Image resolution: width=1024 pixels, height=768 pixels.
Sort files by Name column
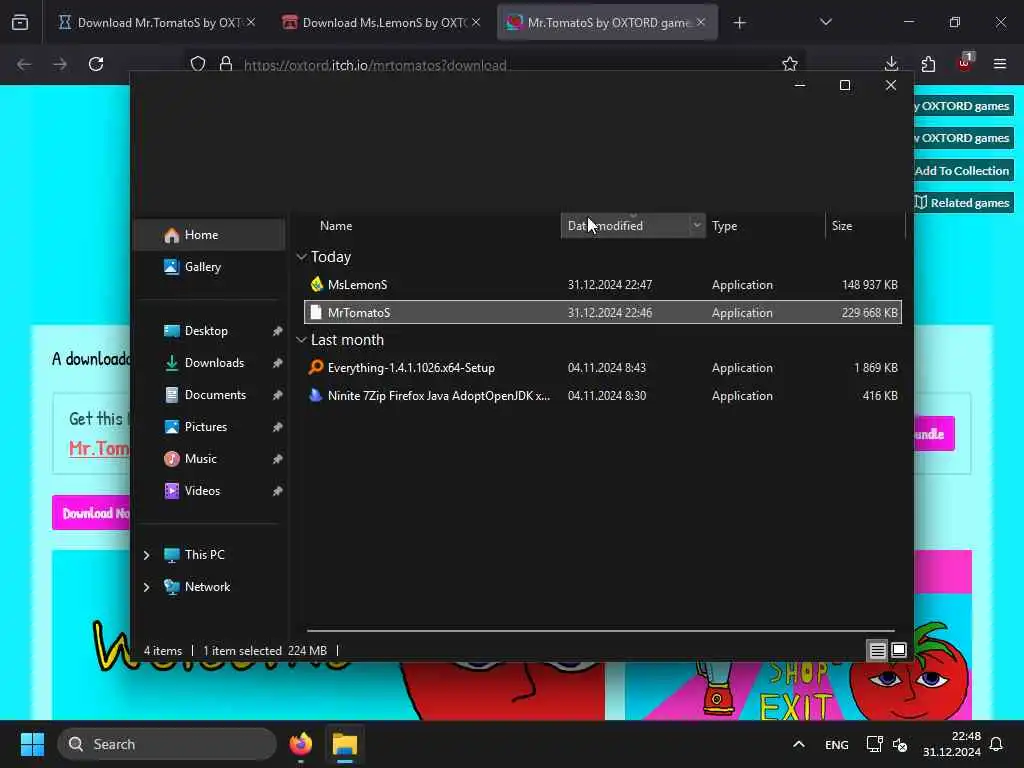pyautogui.click(x=336, y=226)
